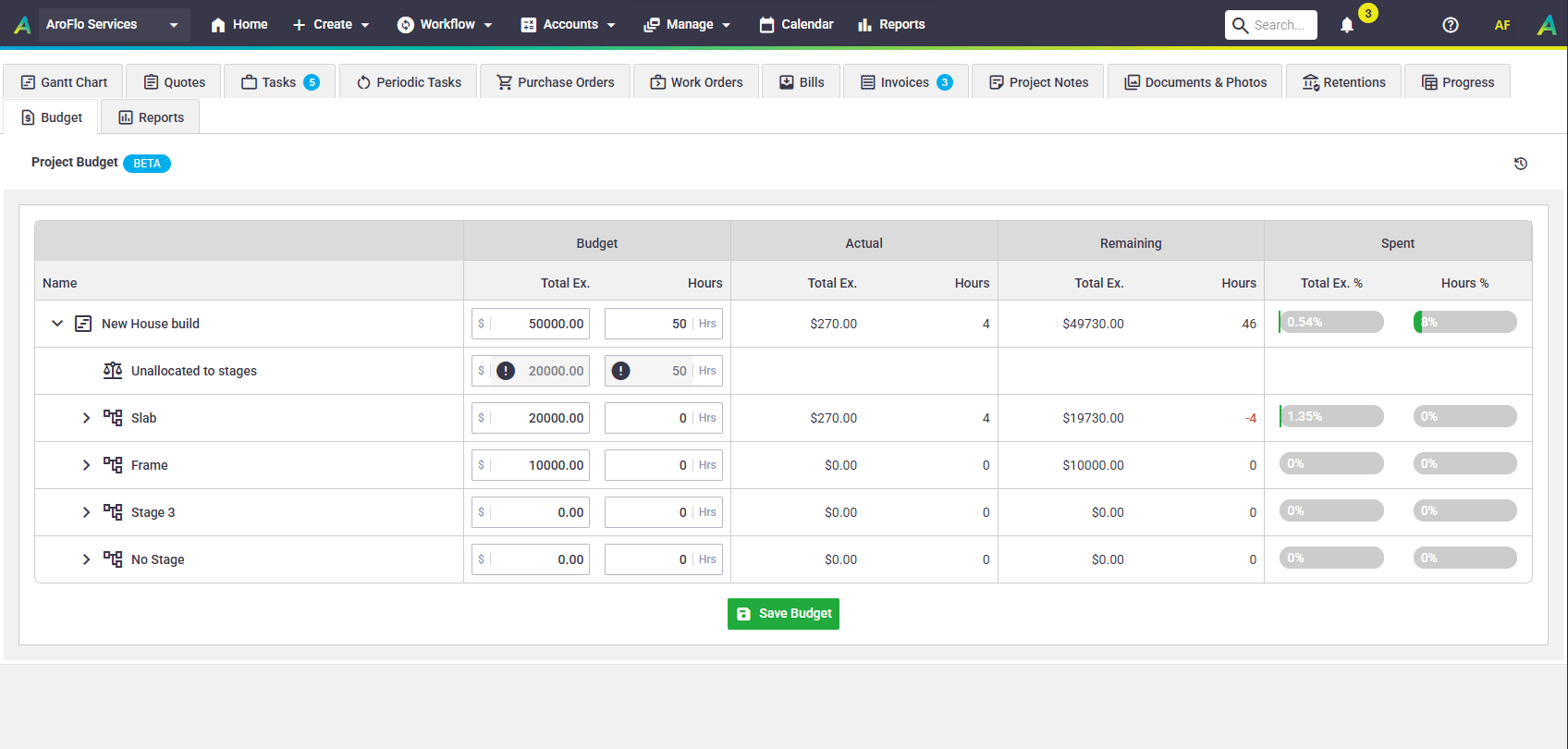Click the Slab stage hierarchy icon
This screenshot has height=749, width=1568.
[x=113, y=418]
